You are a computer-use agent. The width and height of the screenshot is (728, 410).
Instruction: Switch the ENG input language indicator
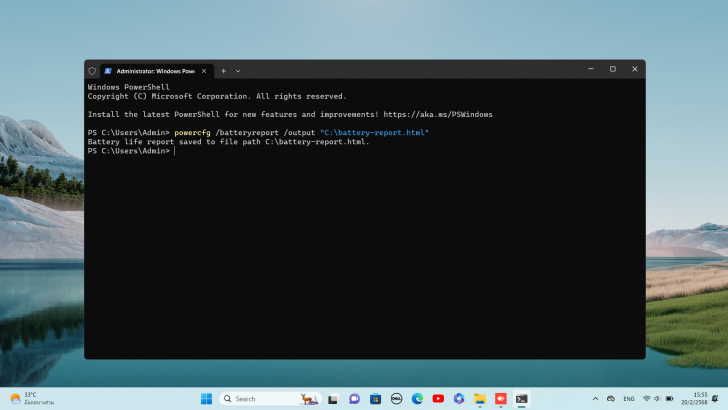(629, 399)
